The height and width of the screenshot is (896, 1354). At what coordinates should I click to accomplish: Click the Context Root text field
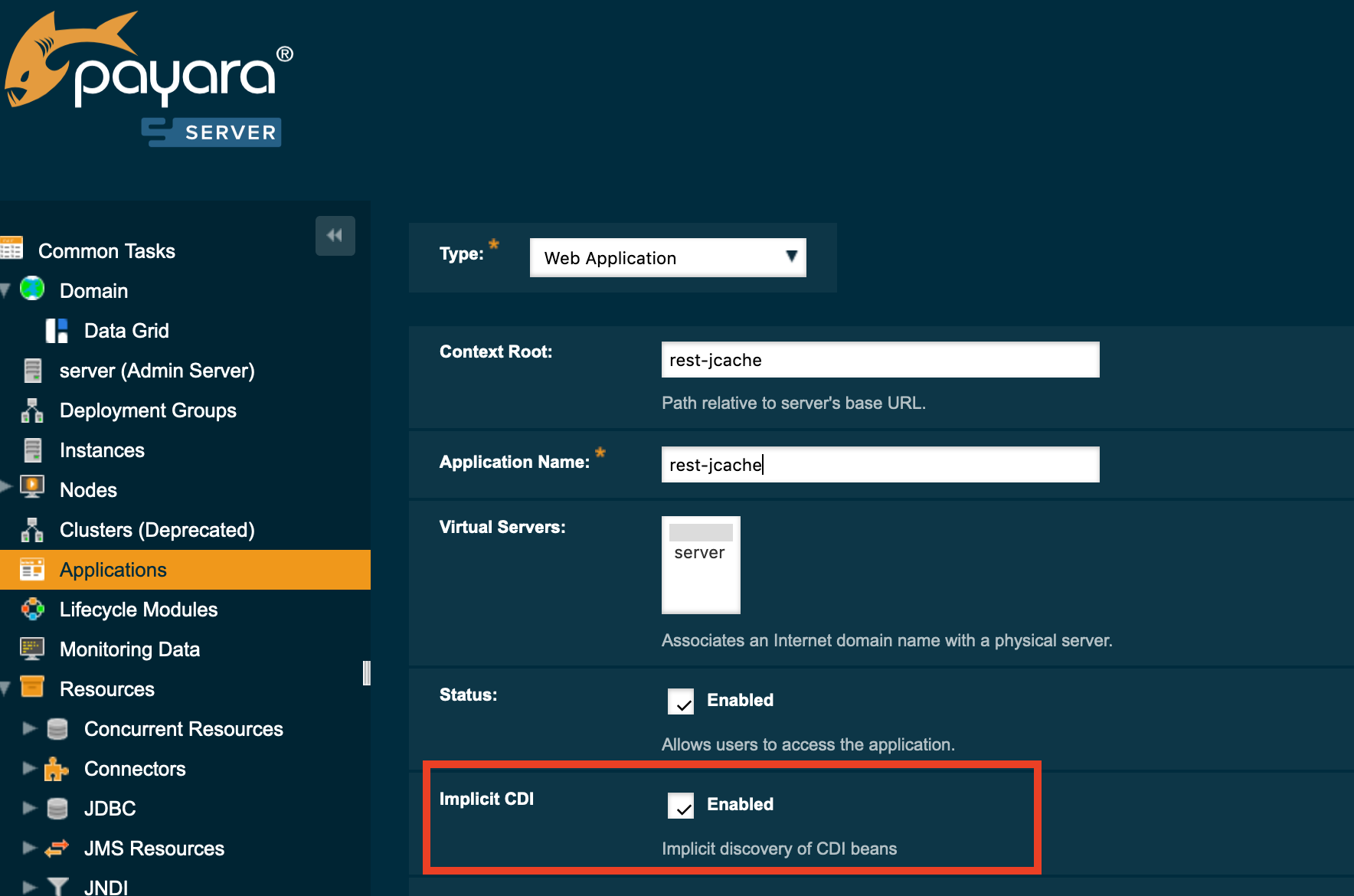pos(880,360)
